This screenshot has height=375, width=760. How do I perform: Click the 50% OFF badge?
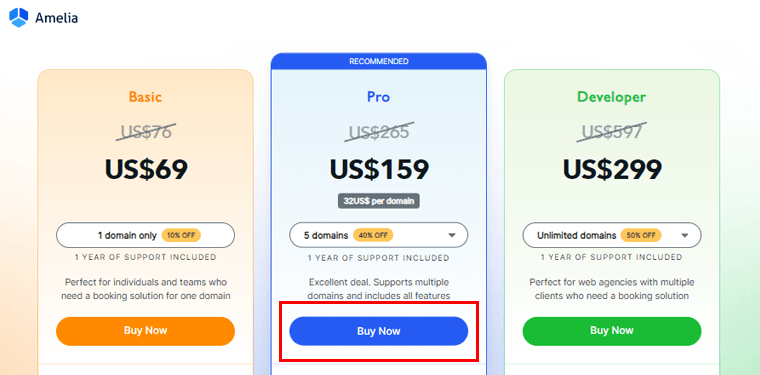[640, 235]
